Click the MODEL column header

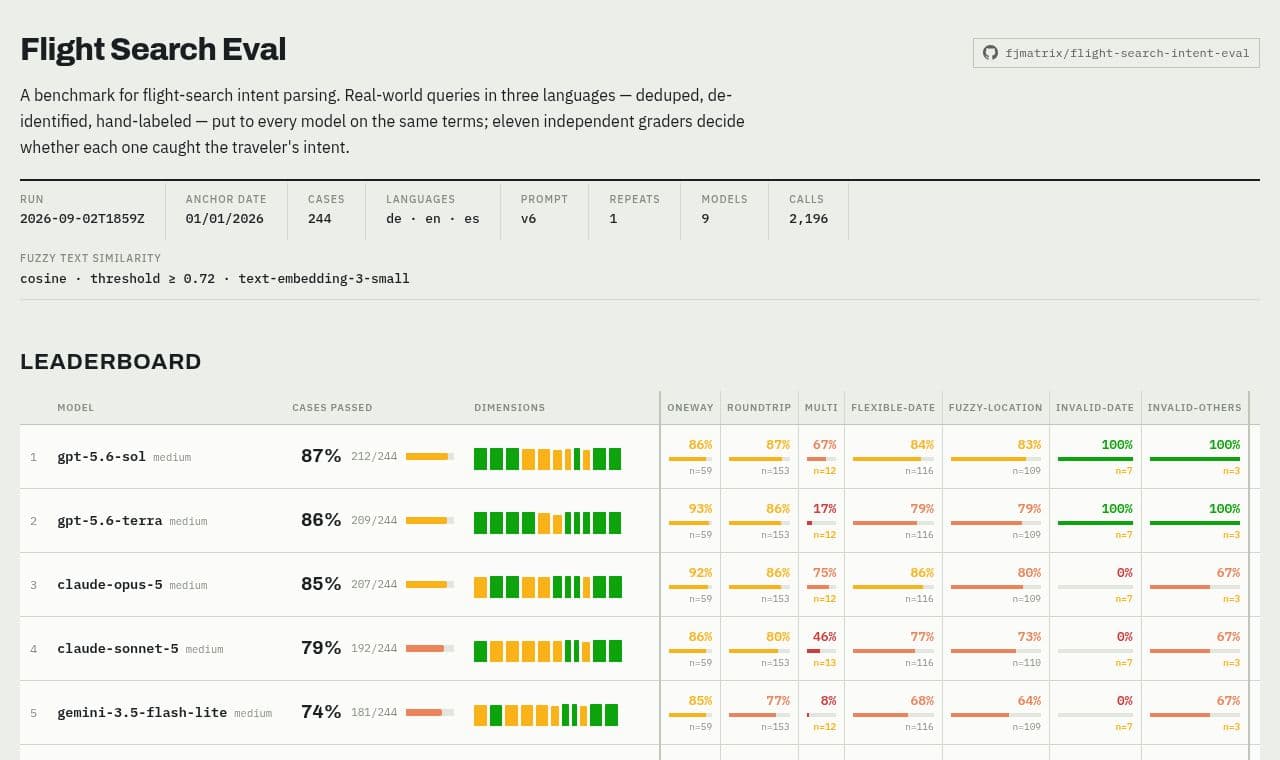pos(76,408)
